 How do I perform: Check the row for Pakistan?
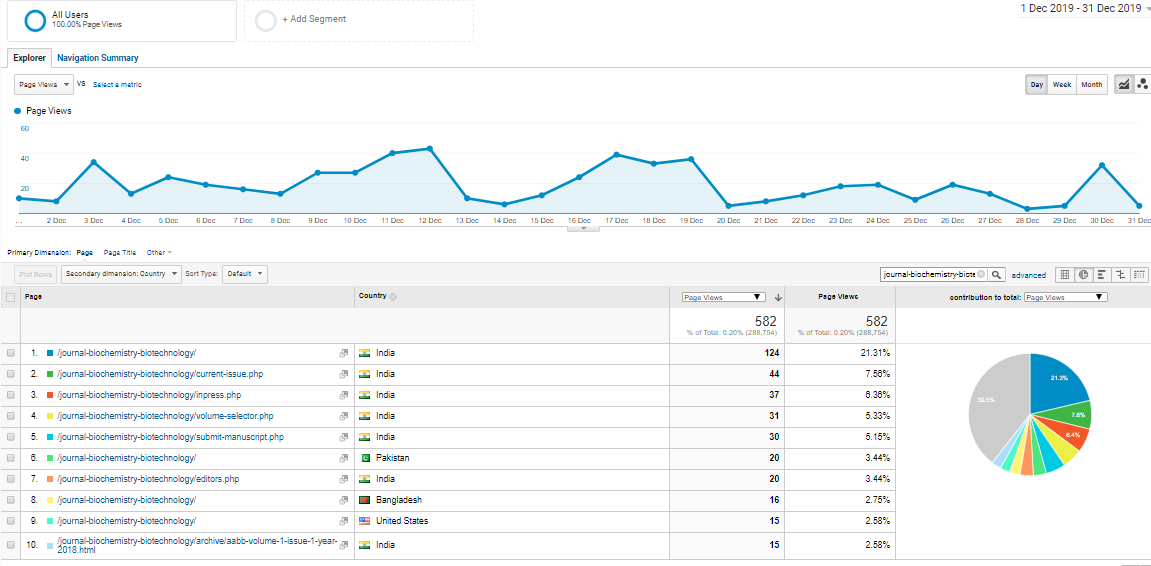pyautogui.click(x=11, y=458)
